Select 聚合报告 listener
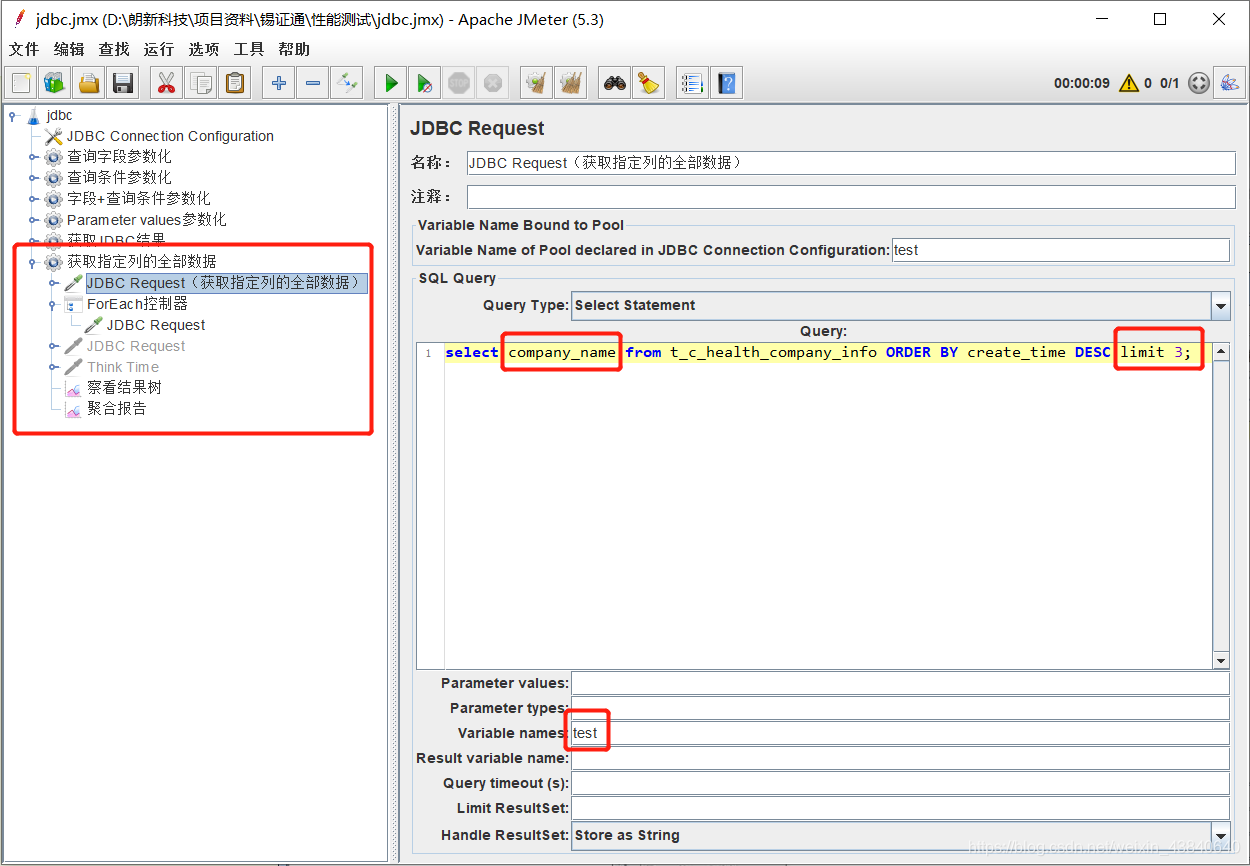 point(117,409)
